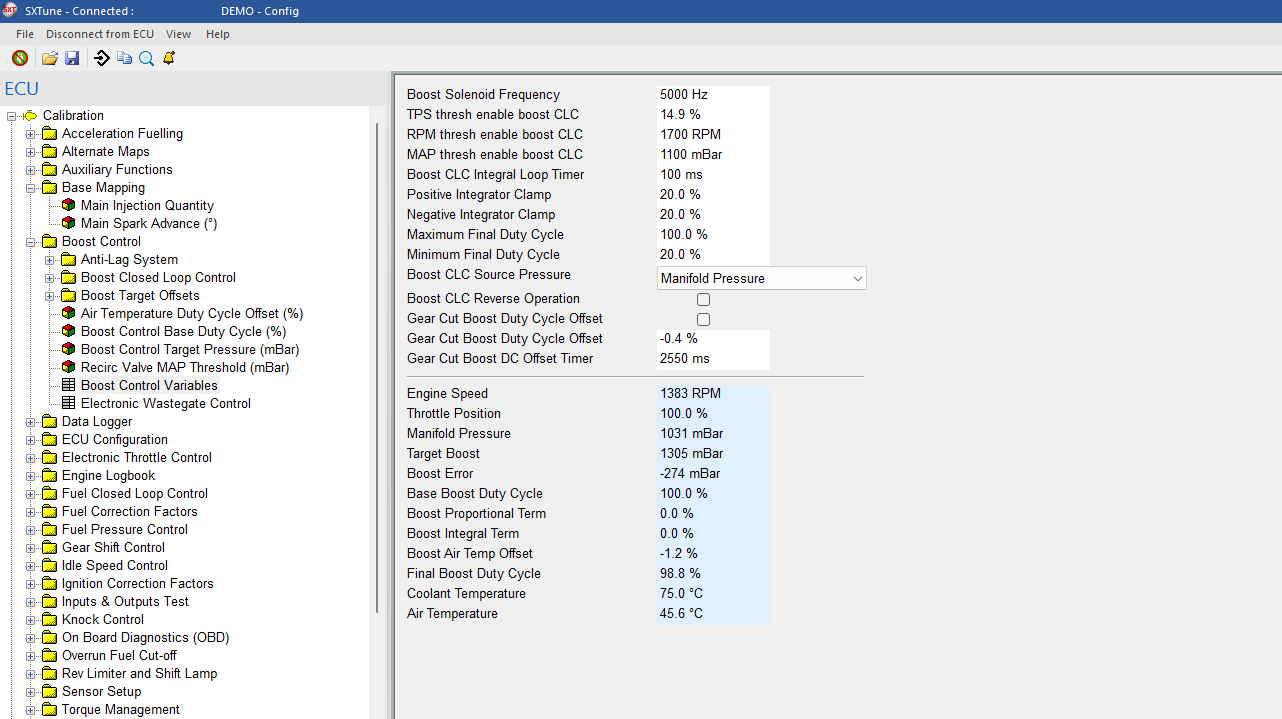Open the Help menu
The image size is (1282, 719).
(218, 34)
